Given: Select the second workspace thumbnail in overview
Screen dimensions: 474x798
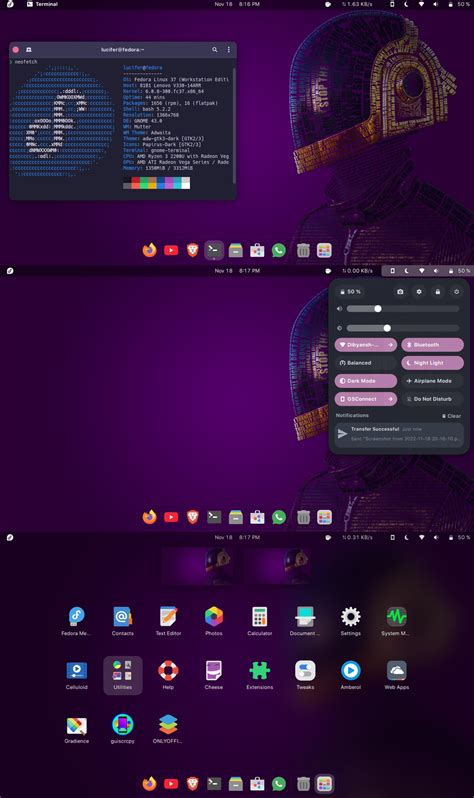Looking at the screenshot, I should [x=278, y=565].
